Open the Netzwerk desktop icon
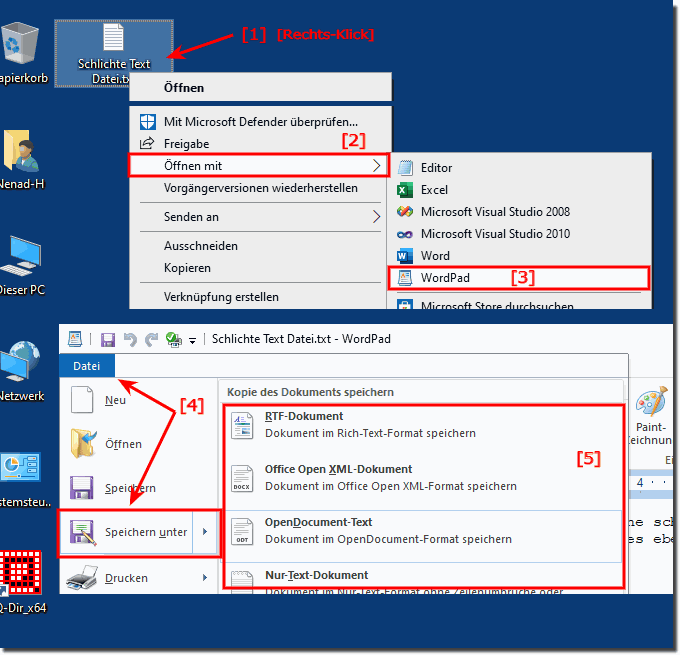 [21, 361]
